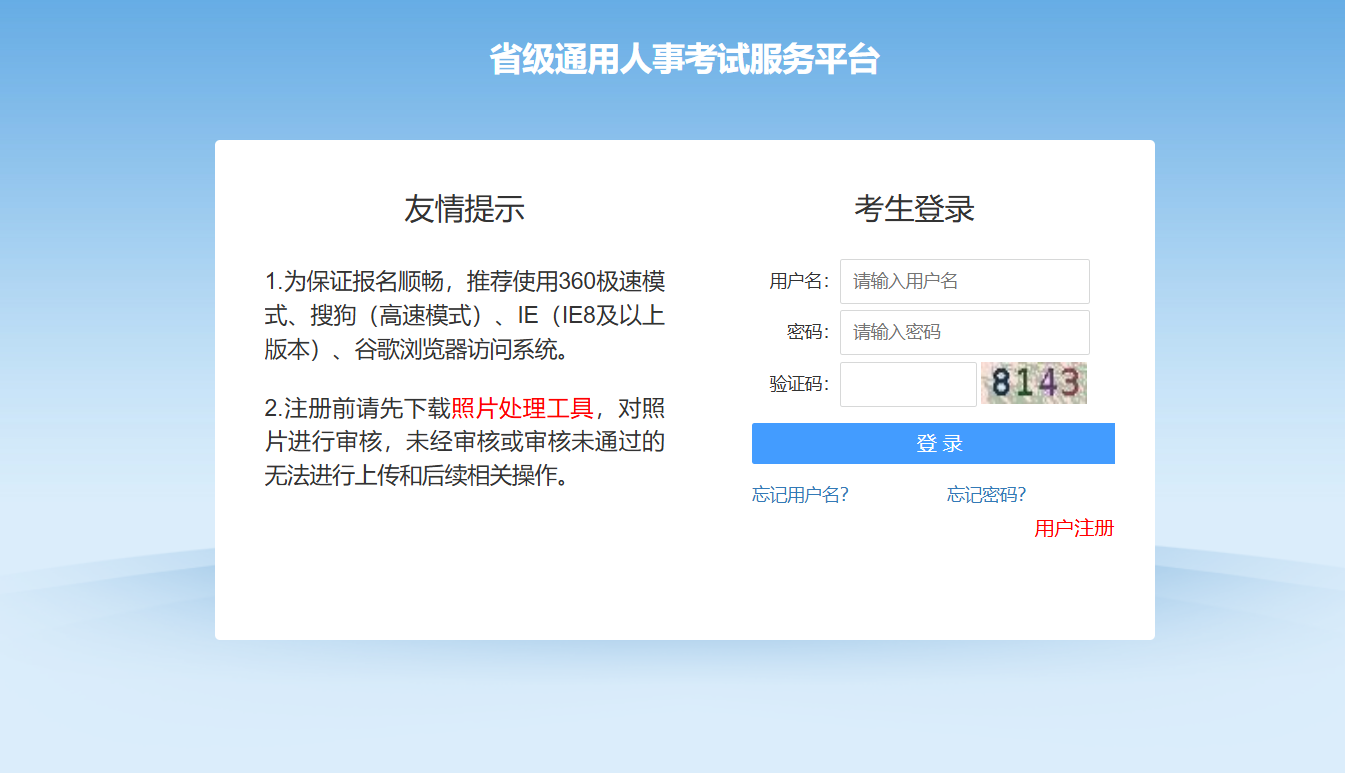1345x773 pixels.
Task: Click the second tip about photo review
Action: tap(464, 441)
